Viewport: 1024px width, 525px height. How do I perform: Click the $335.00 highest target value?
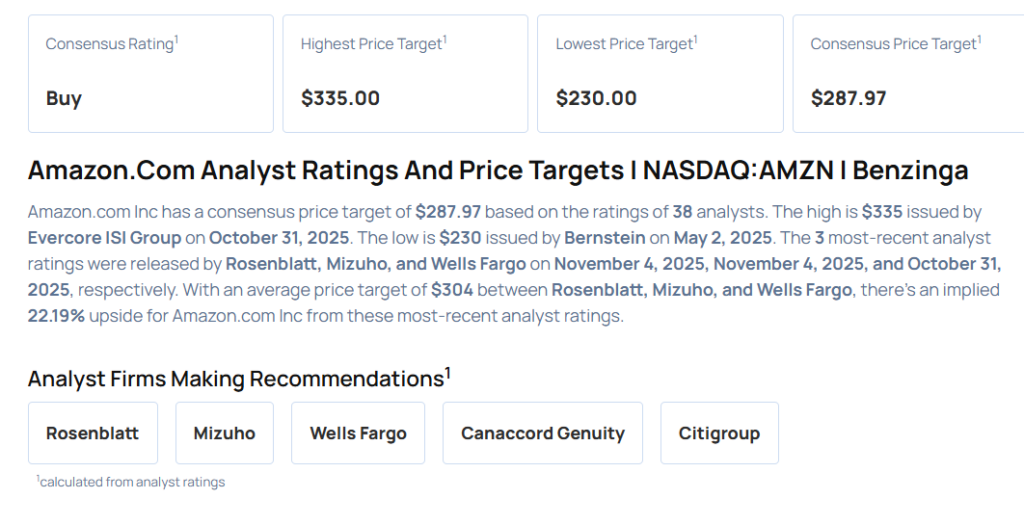[x=340, y=98]
